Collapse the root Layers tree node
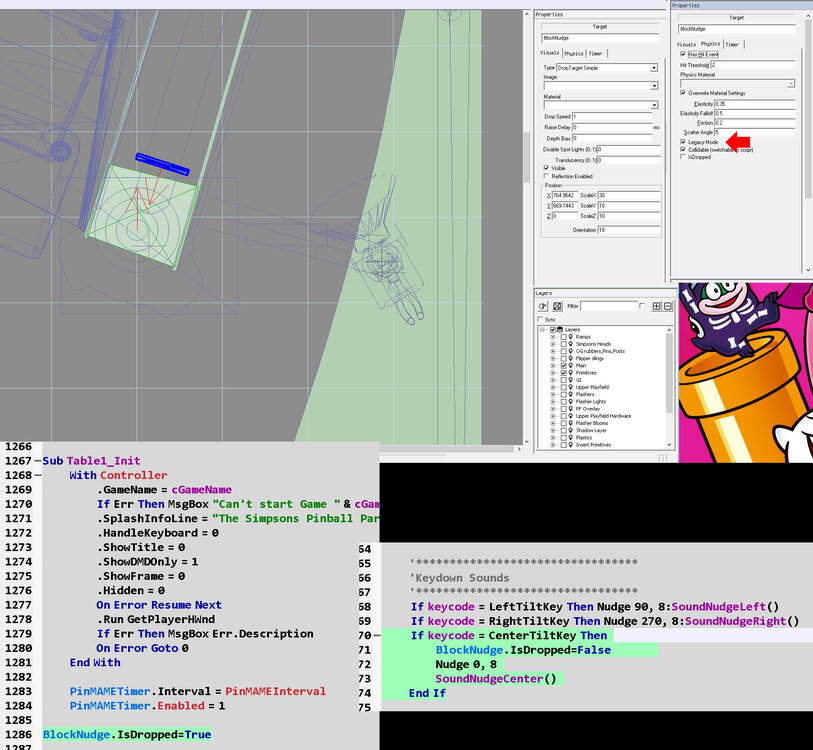Image resolution: width=813 pixels, height=750 pixels. click(542, 329)
